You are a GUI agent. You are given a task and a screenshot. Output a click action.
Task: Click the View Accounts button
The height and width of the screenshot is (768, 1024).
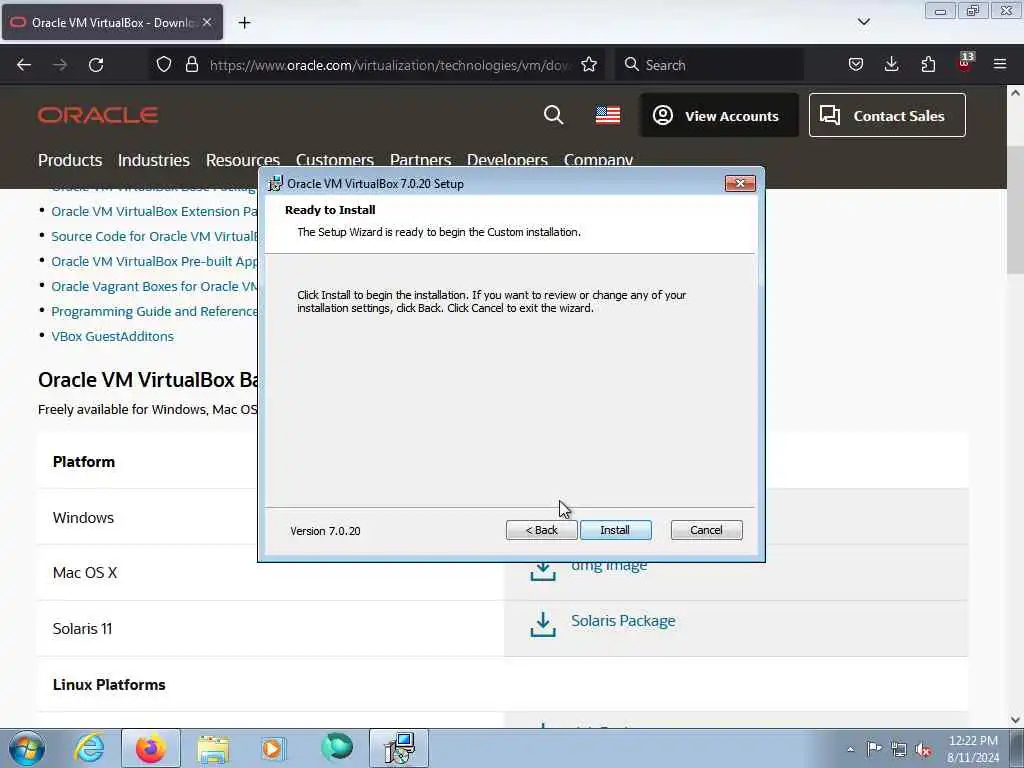click(x=719, y=116)
